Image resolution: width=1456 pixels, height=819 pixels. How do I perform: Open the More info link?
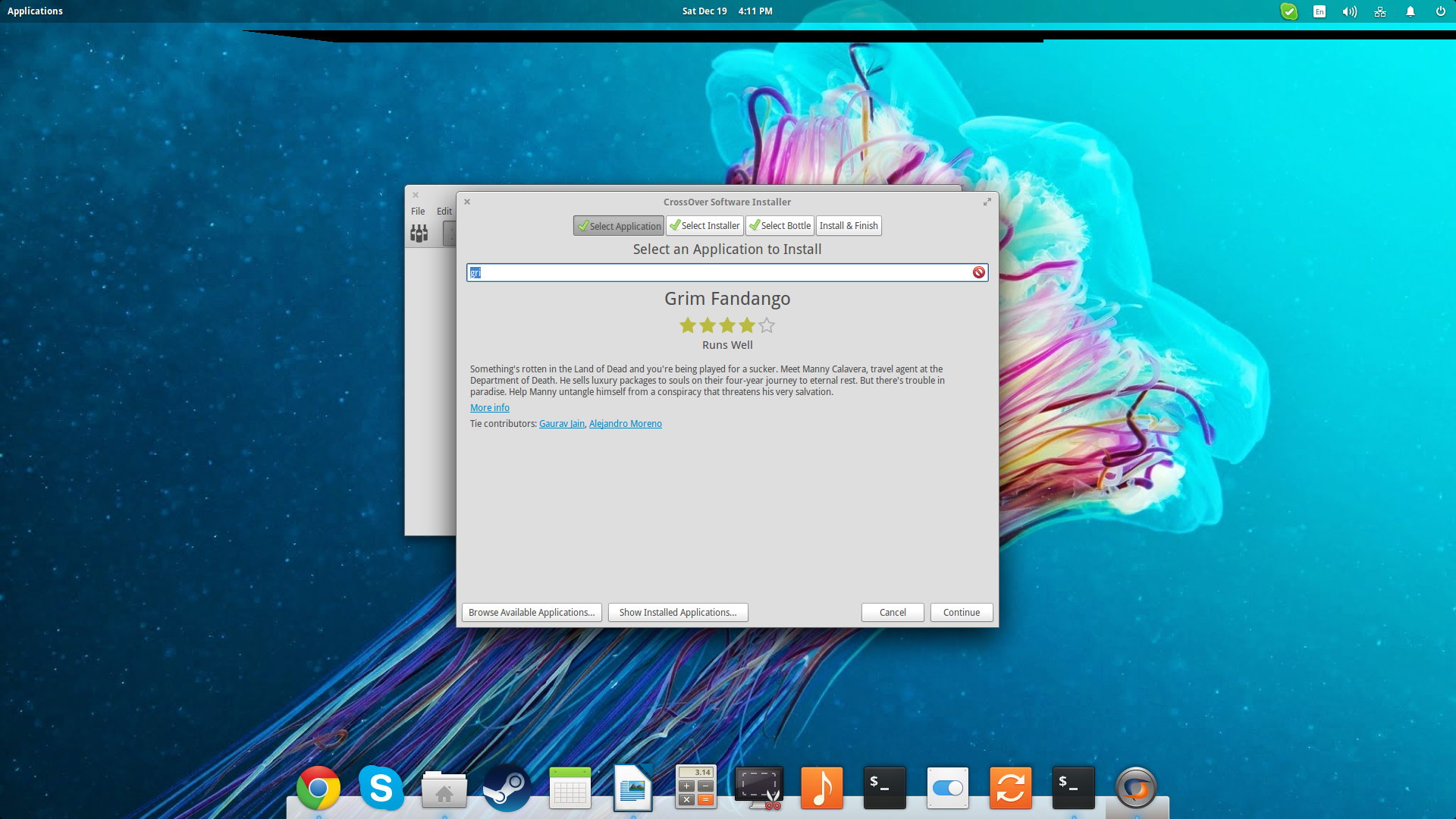(x=489, y=408)
